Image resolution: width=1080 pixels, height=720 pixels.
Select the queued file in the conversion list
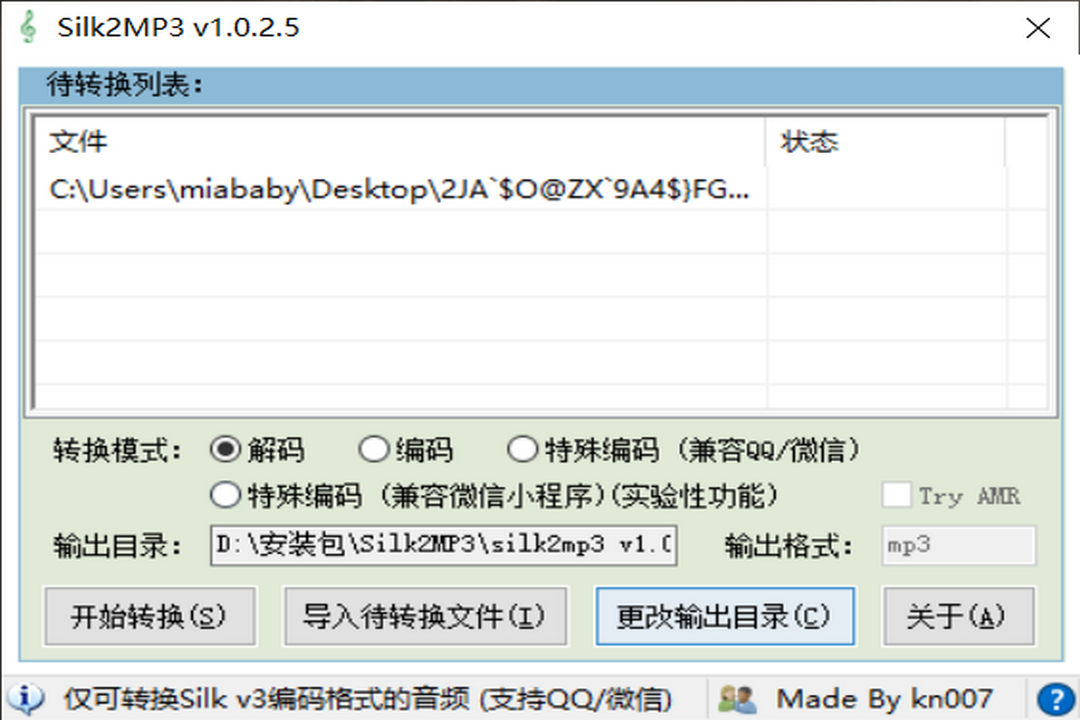[x=398, y=190]
